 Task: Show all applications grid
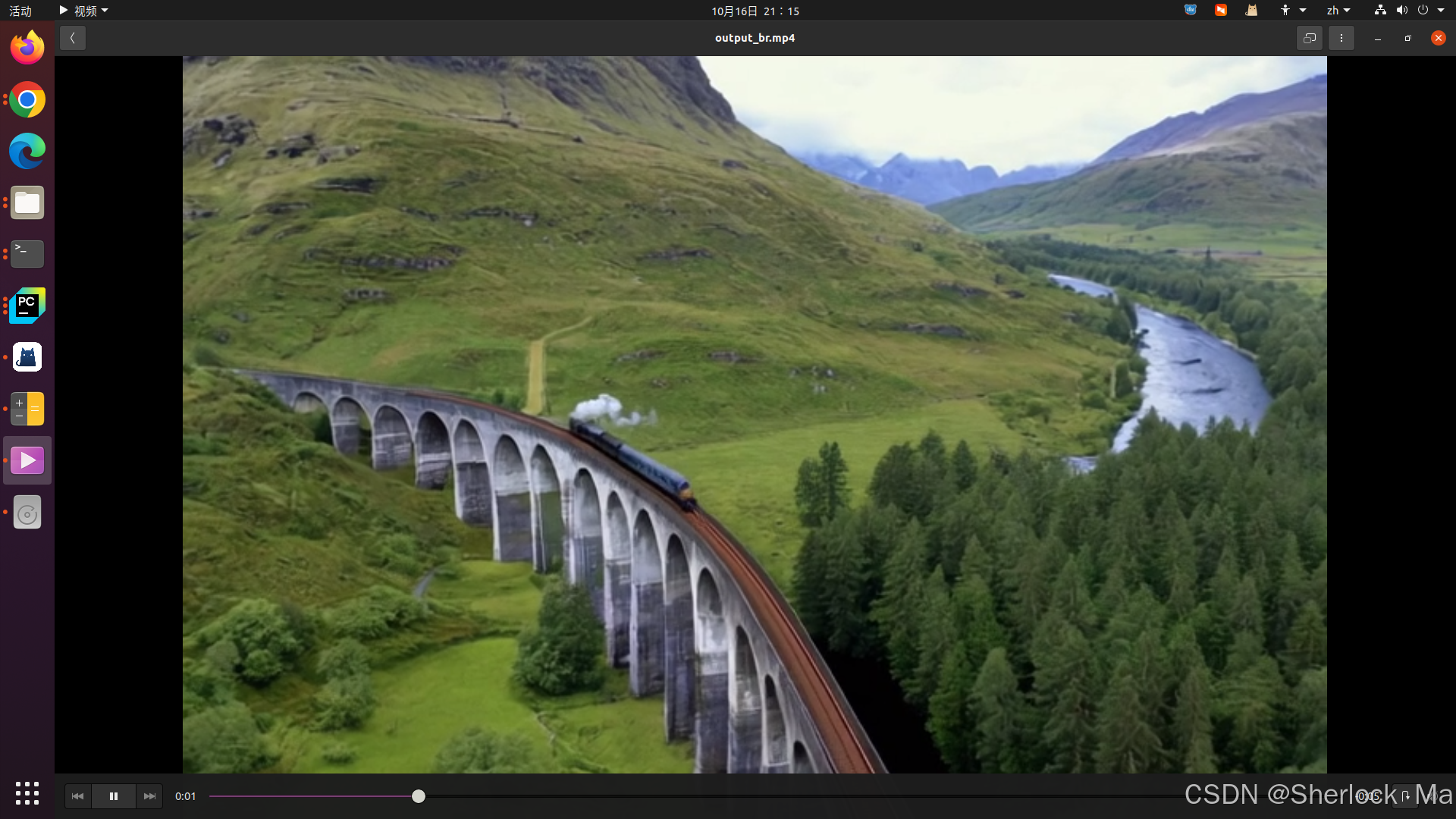point(27,793)
